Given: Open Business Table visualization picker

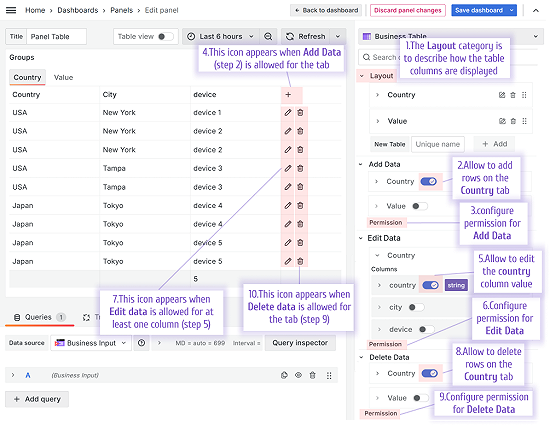Looking at the screenshot, I should tap(451, 36).
